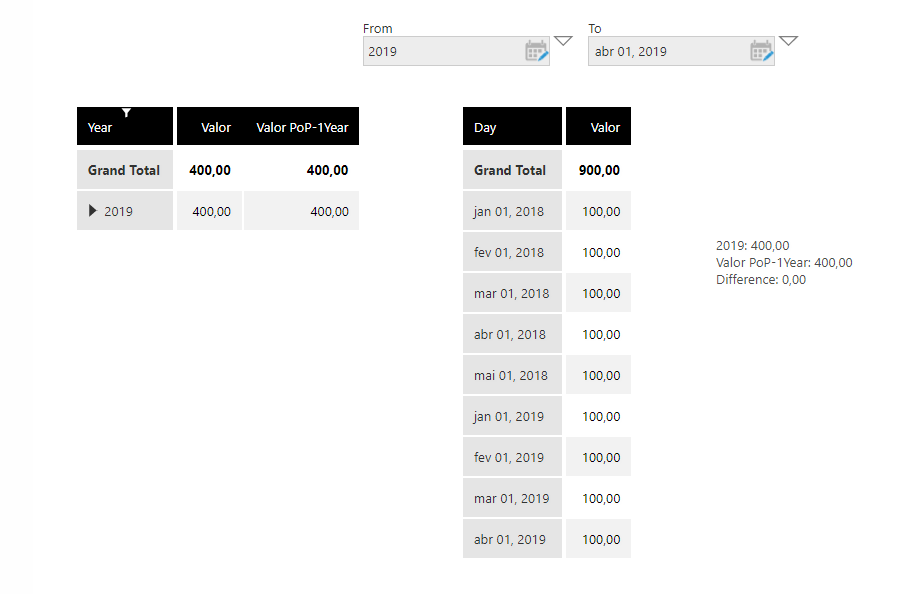The width and height of the screenshot is (909, 594).
Task: Open dropdown arrow beside From field
Action: click(x=563, y=41)
